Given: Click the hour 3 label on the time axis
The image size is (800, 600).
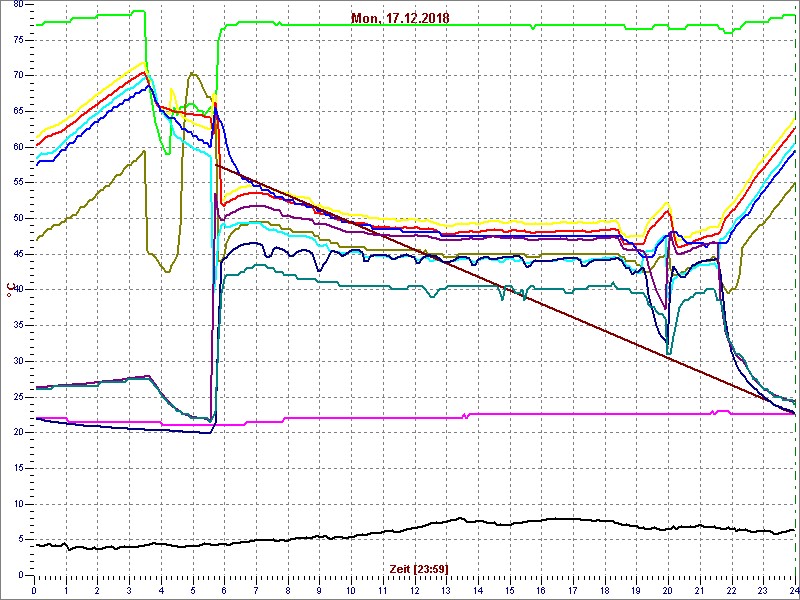Looking at the screenshot, I should point(129,589).
